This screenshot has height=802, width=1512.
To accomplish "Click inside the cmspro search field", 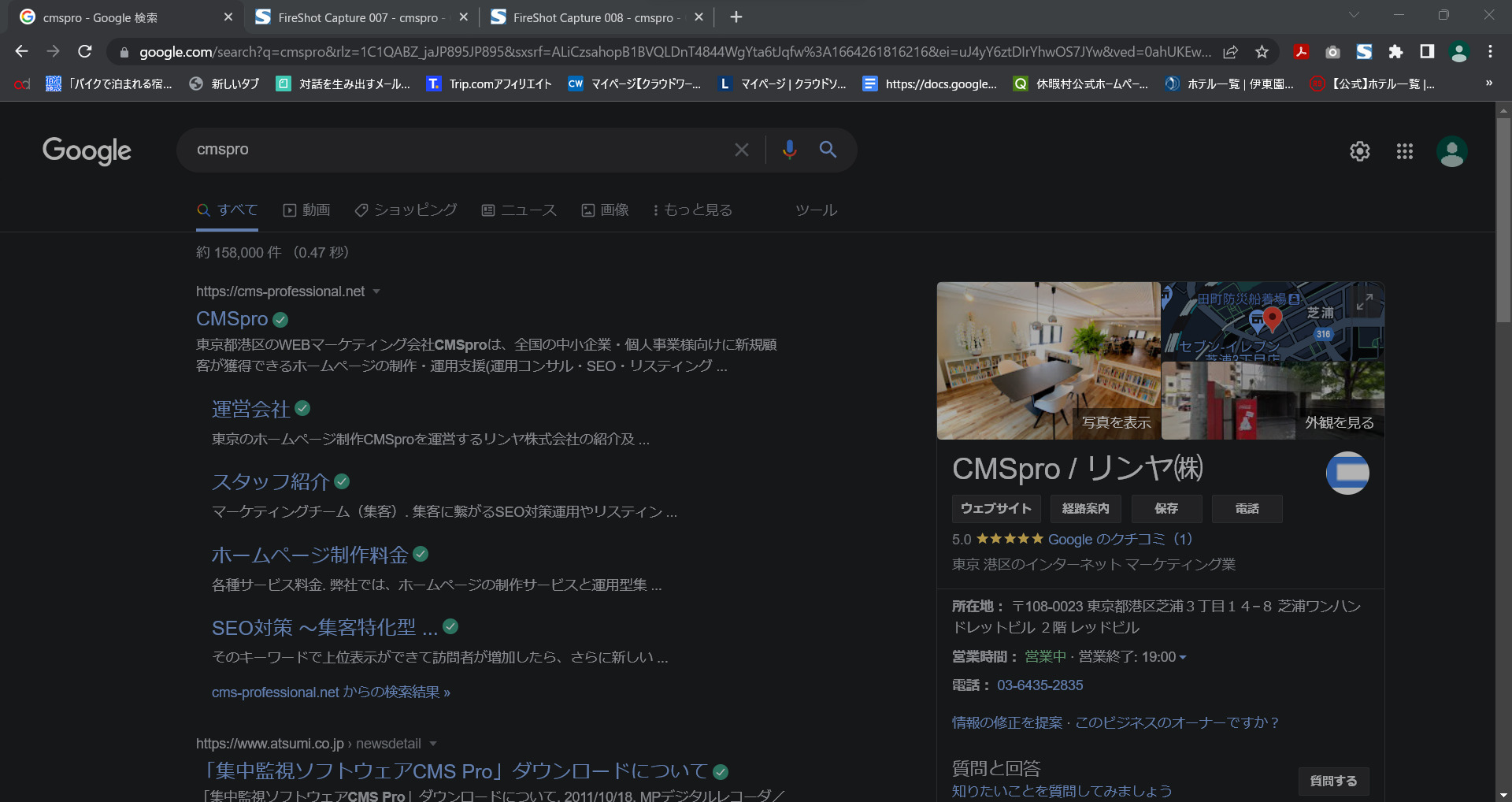I will click(x=457, y=150).
